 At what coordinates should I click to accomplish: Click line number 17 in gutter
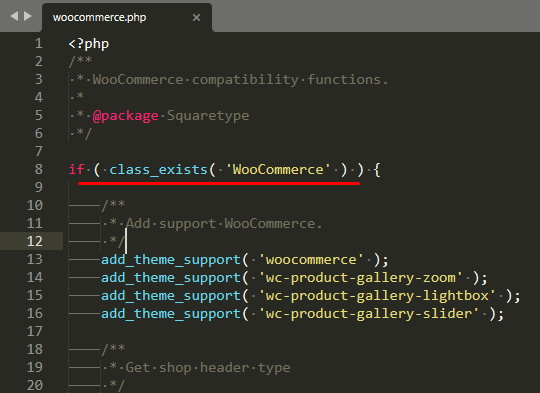pos(35,331)
